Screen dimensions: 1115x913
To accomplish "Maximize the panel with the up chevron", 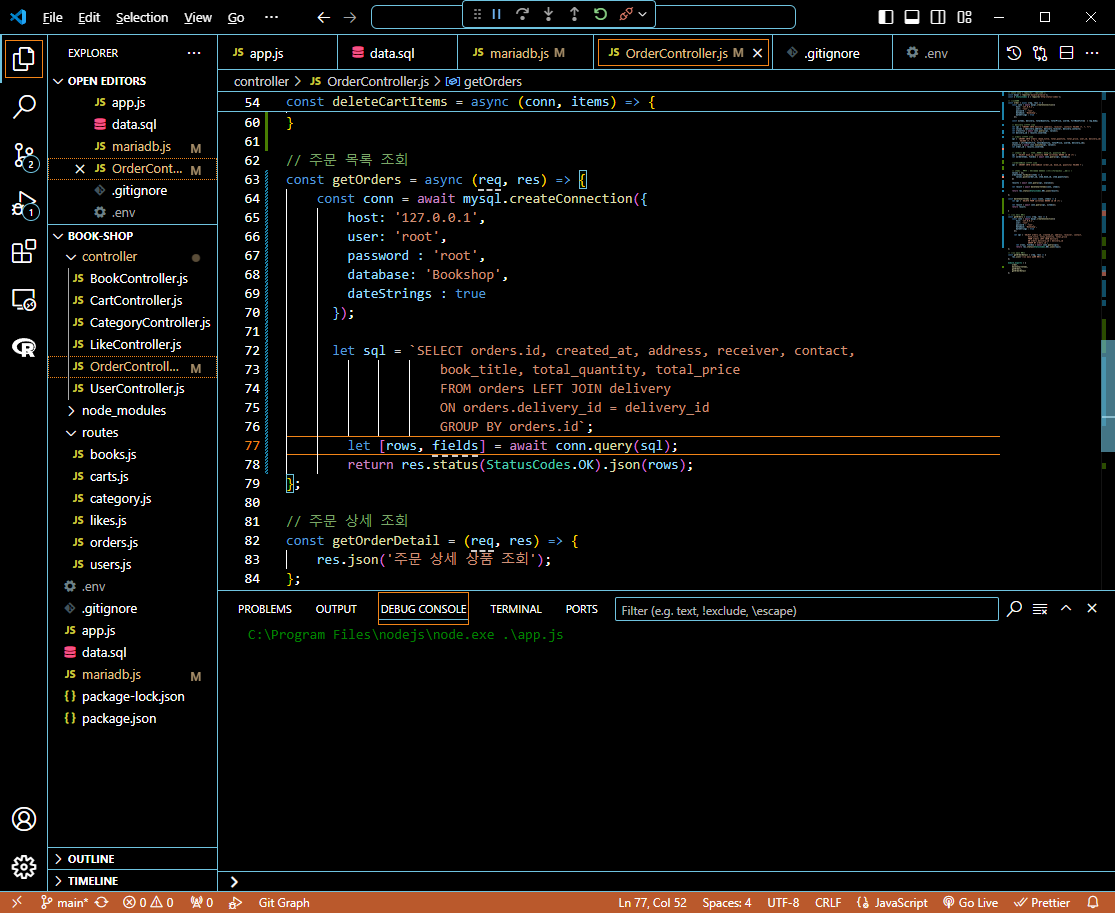I will (x=1066, y=609).
